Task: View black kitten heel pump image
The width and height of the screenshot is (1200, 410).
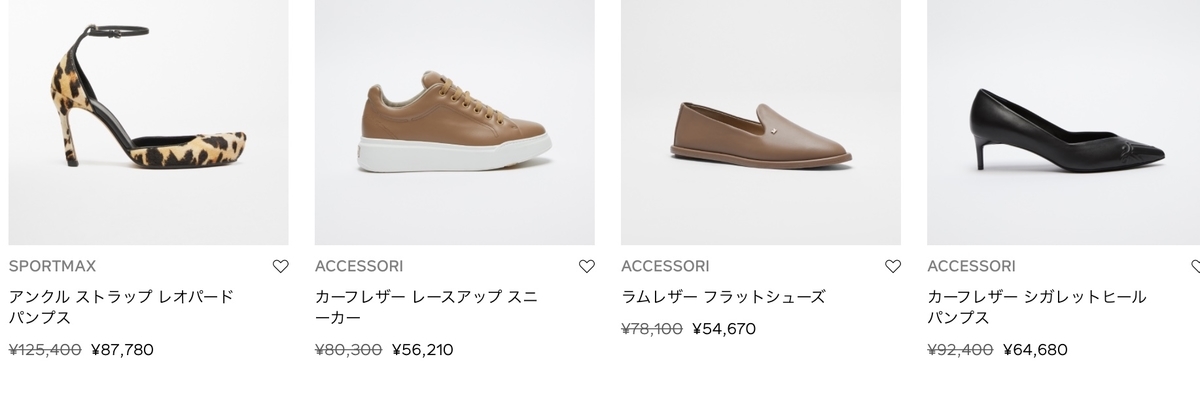Action: pos(1063,122)
